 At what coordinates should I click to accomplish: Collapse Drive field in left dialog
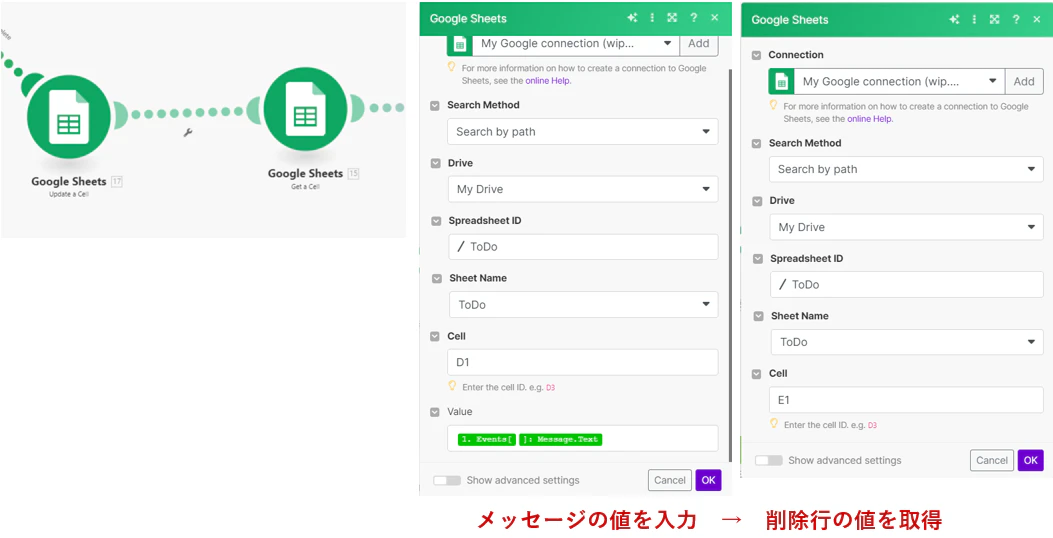point(434,163)
